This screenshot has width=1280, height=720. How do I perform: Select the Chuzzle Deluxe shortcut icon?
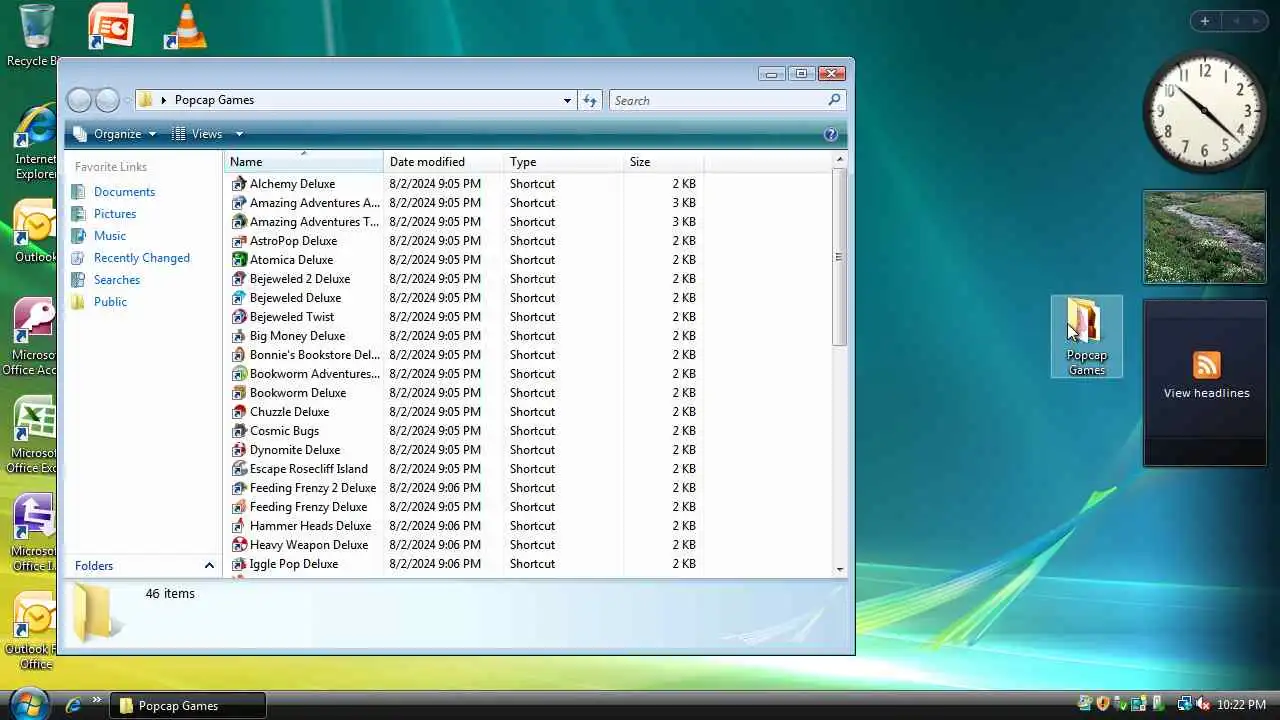coord(239,412)
